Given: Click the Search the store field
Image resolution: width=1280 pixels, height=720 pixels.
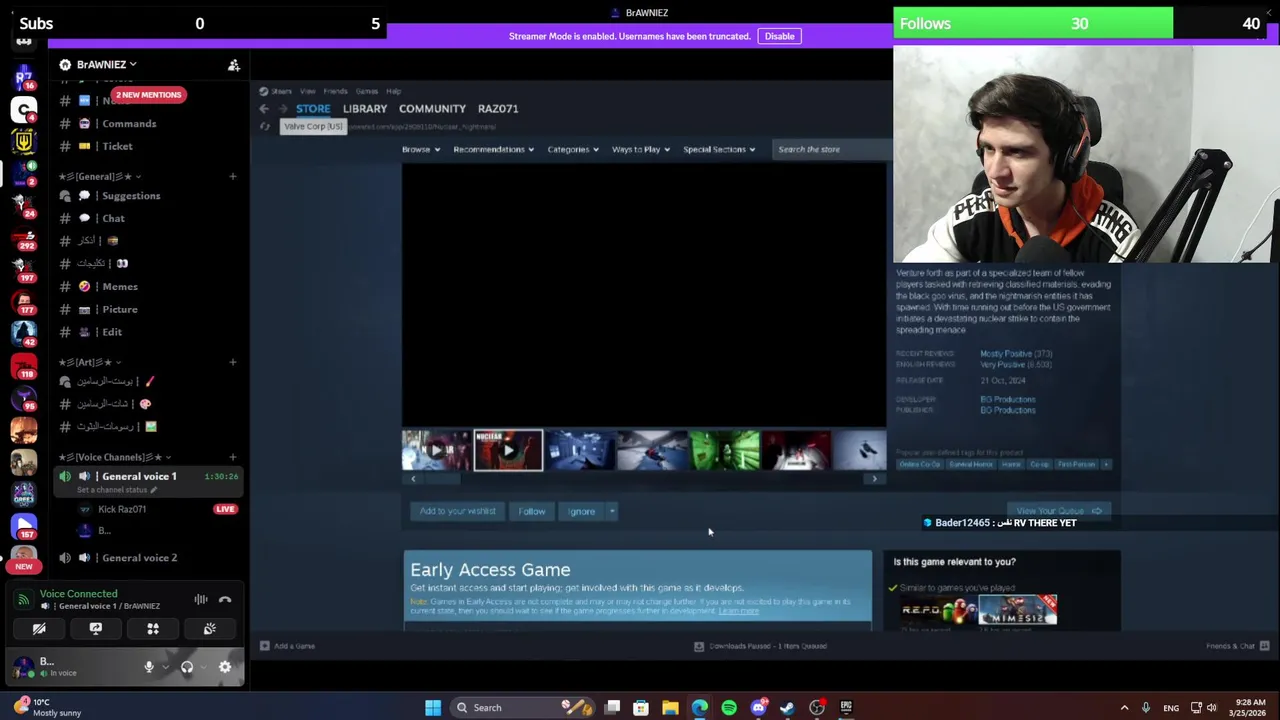Looking at the screenshot, I should tap(833, 149).
